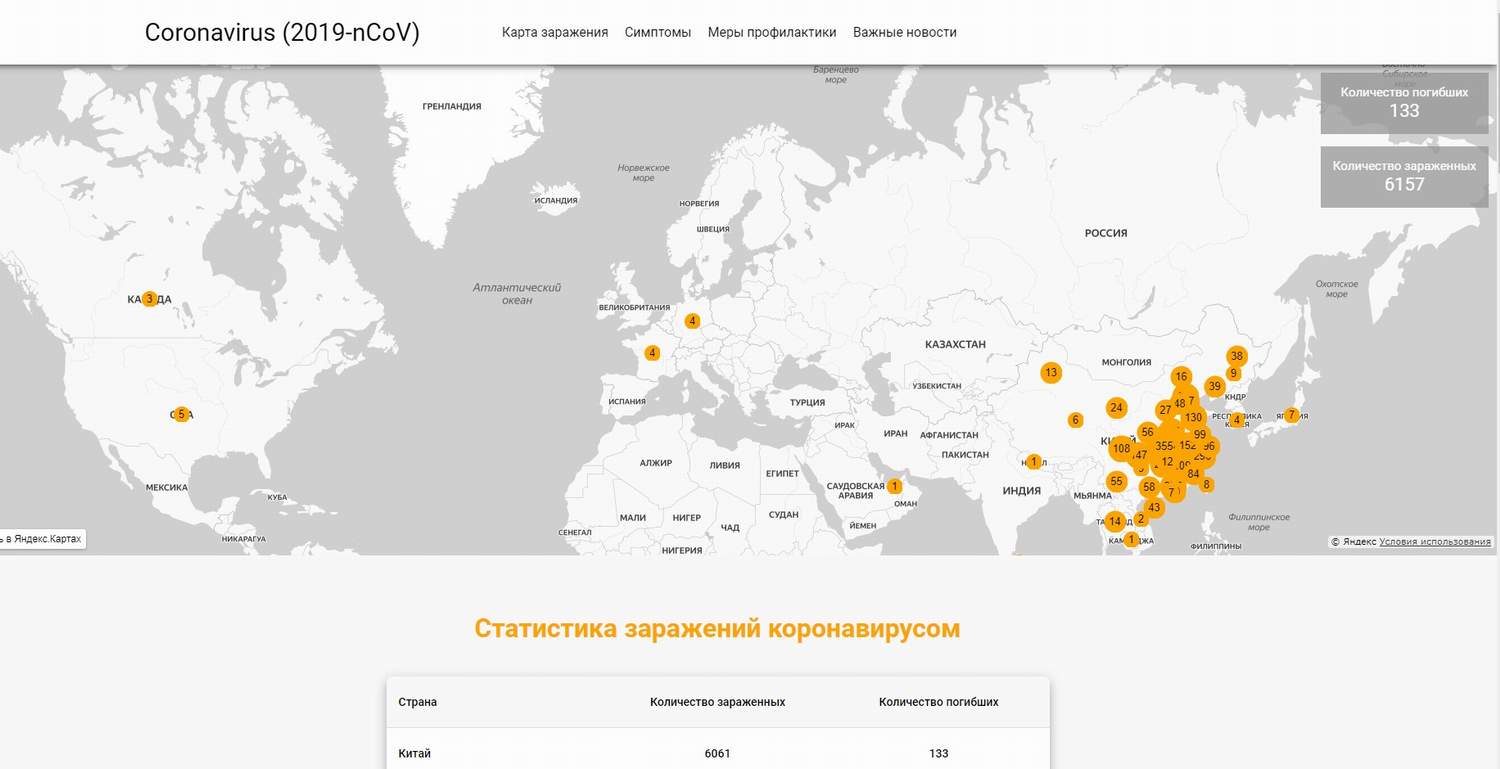Click the Nepal marker labeled 1

pos(1034,462)
